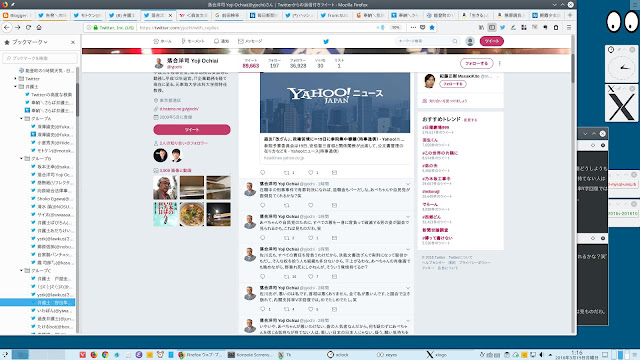Screen dimensions: 640x360
Task: Collapse the グループA bookmark folder
Action: [x=21, y=118]
